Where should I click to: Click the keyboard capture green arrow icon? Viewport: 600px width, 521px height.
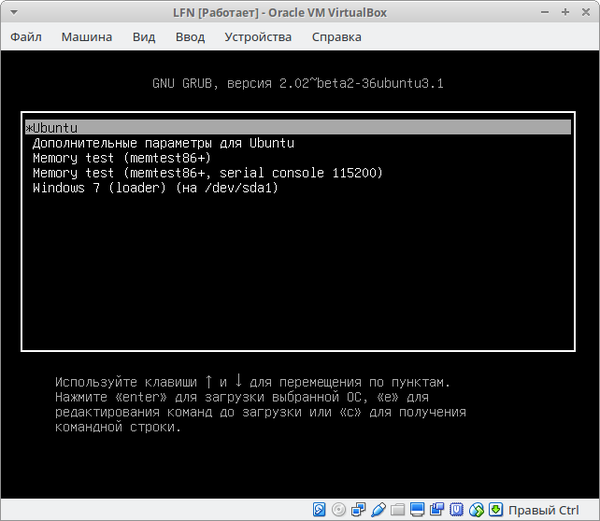coord(497,510)
